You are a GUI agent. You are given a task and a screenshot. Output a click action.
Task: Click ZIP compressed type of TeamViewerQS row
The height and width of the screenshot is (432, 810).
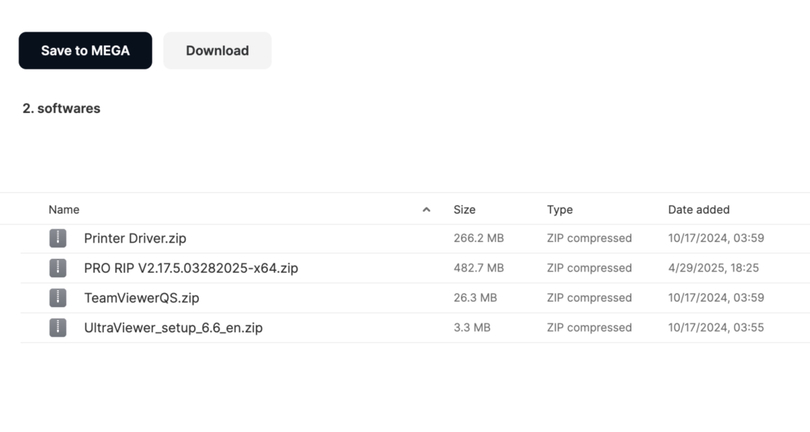click(589, 298)
